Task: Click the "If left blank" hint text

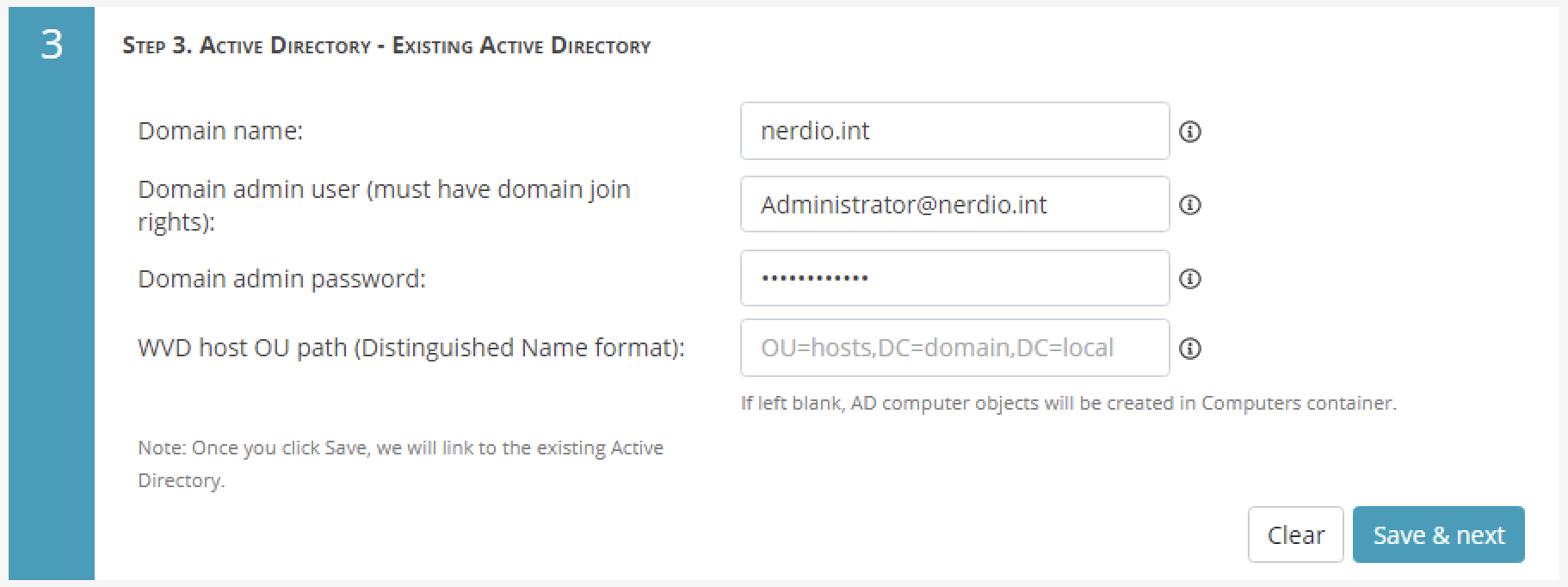Action: [1068, 403]
